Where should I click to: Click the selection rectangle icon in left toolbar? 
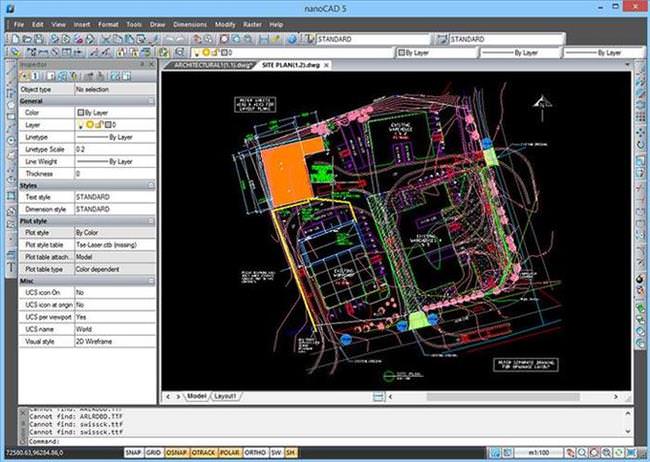[11, 196]
